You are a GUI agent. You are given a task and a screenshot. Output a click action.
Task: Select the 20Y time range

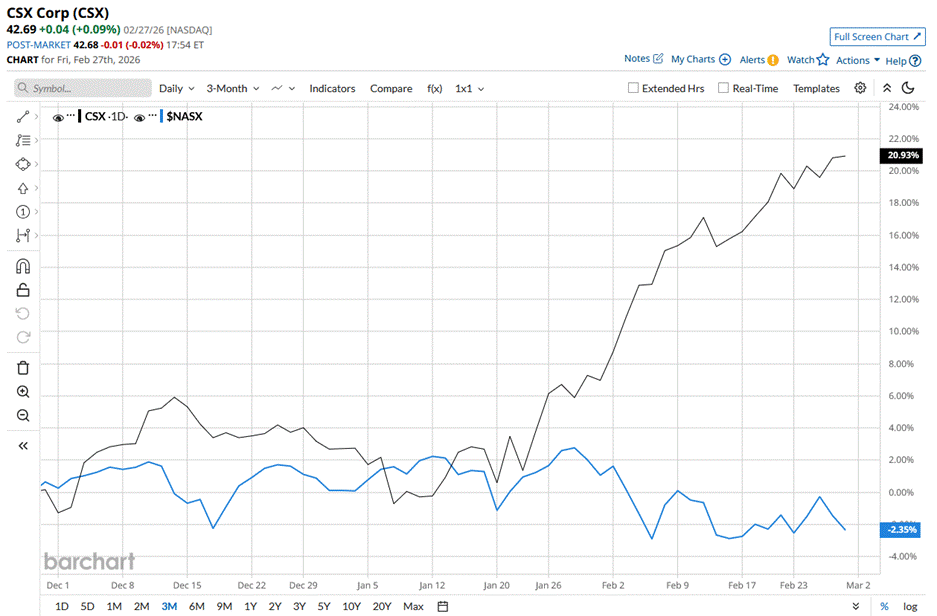(382, 606)
